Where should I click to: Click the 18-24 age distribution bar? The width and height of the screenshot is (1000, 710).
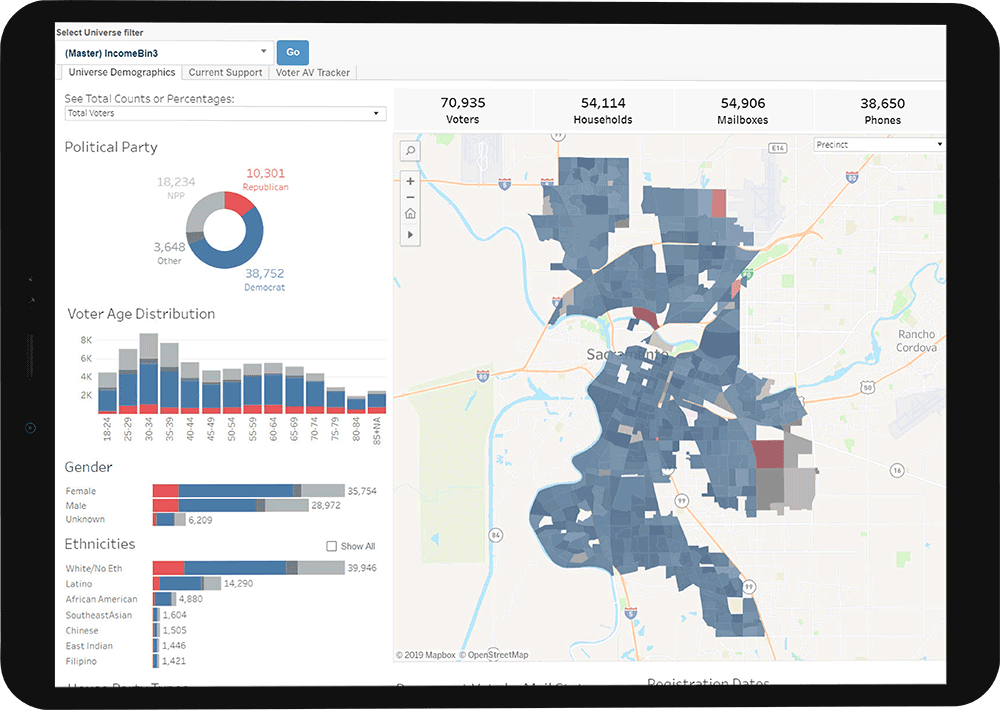pos(107,393)
